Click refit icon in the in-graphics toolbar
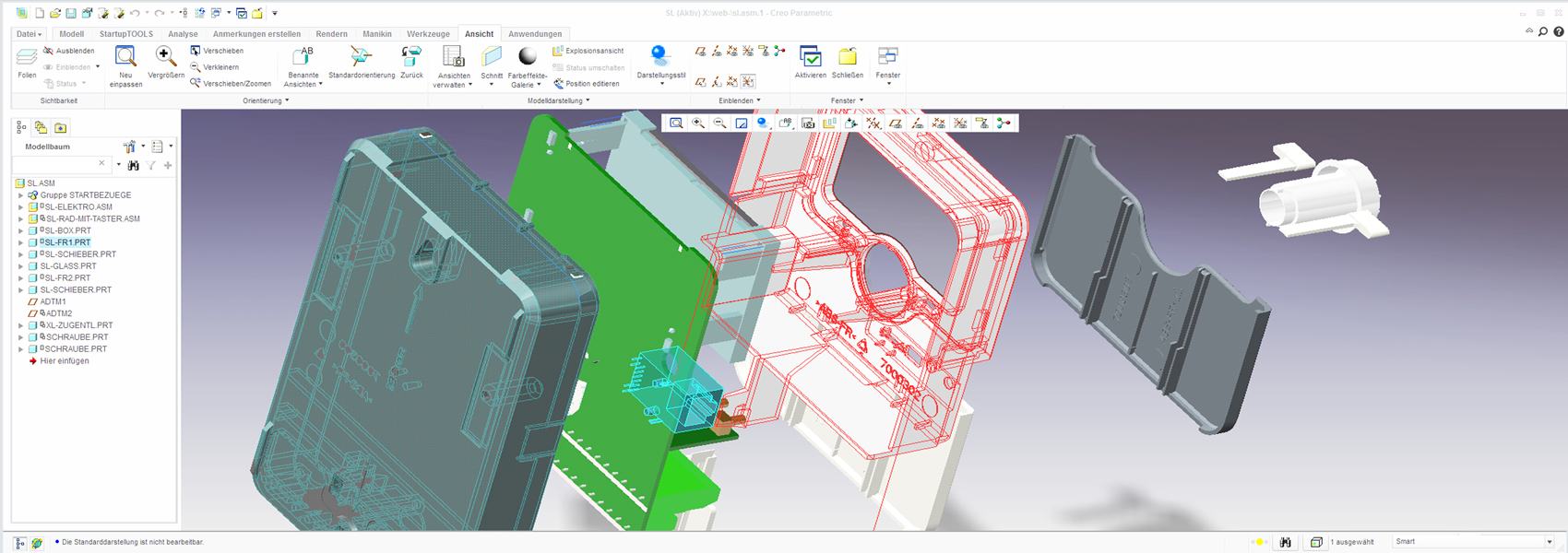 (x=676, y=123)
